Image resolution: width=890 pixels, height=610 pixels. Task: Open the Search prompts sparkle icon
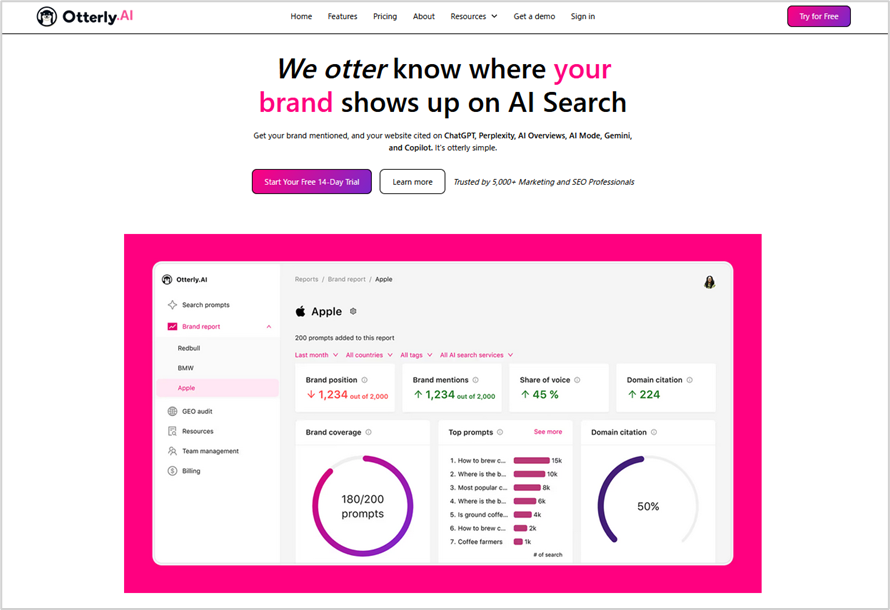coord(173,305)
